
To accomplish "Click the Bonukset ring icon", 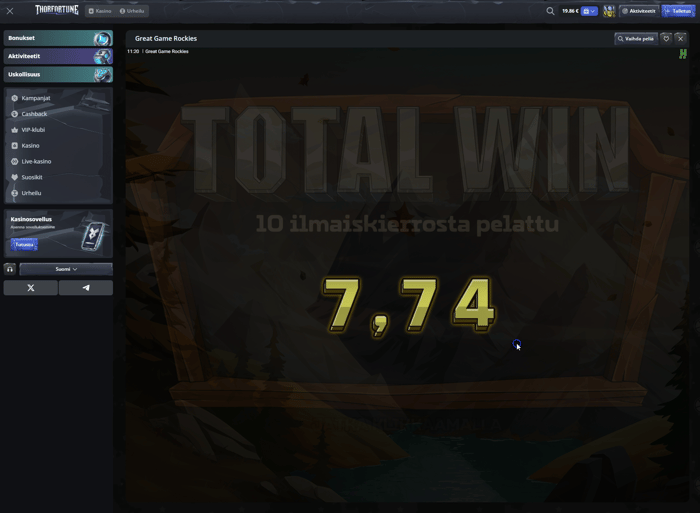I will click(102, 39).
